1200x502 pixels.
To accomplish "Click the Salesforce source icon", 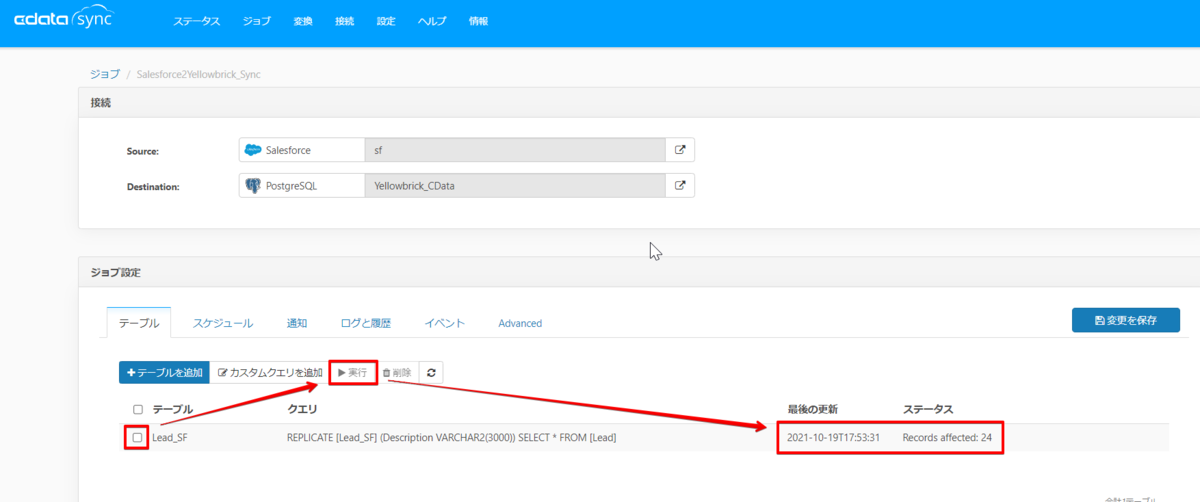I will [x=254, y=150].
